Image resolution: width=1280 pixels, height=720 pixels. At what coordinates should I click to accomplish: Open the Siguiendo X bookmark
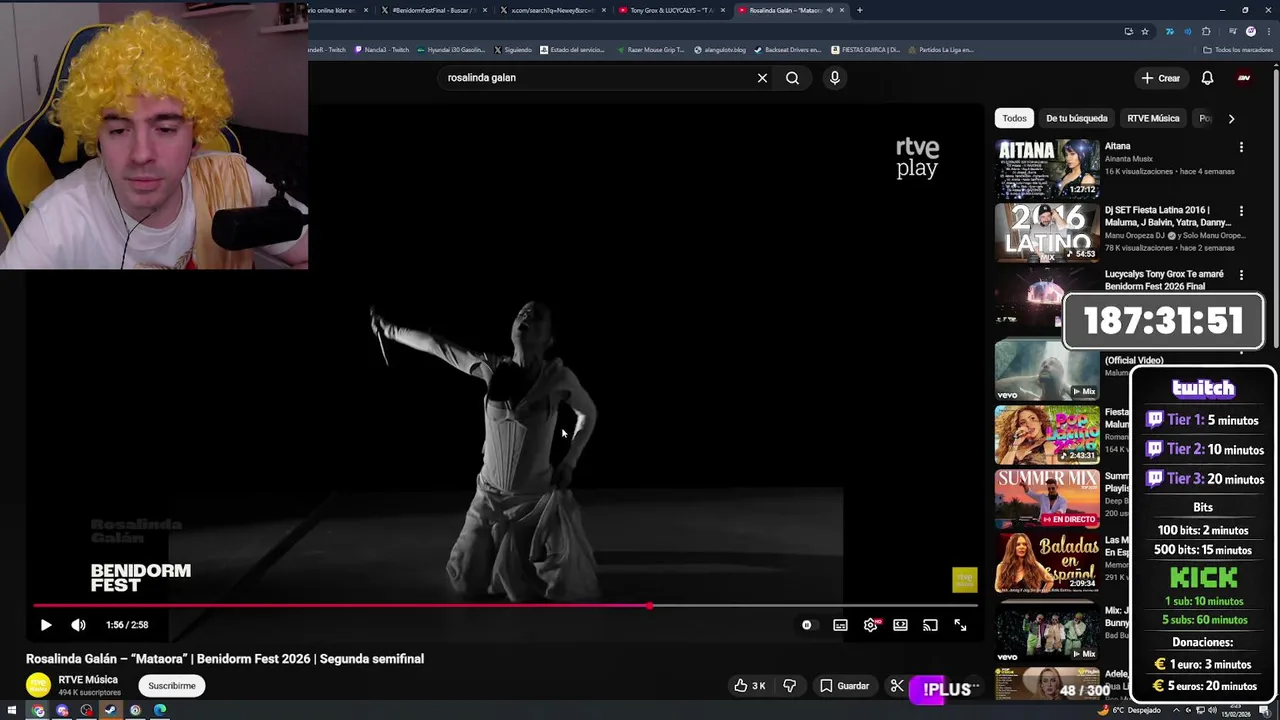point(513,49)
